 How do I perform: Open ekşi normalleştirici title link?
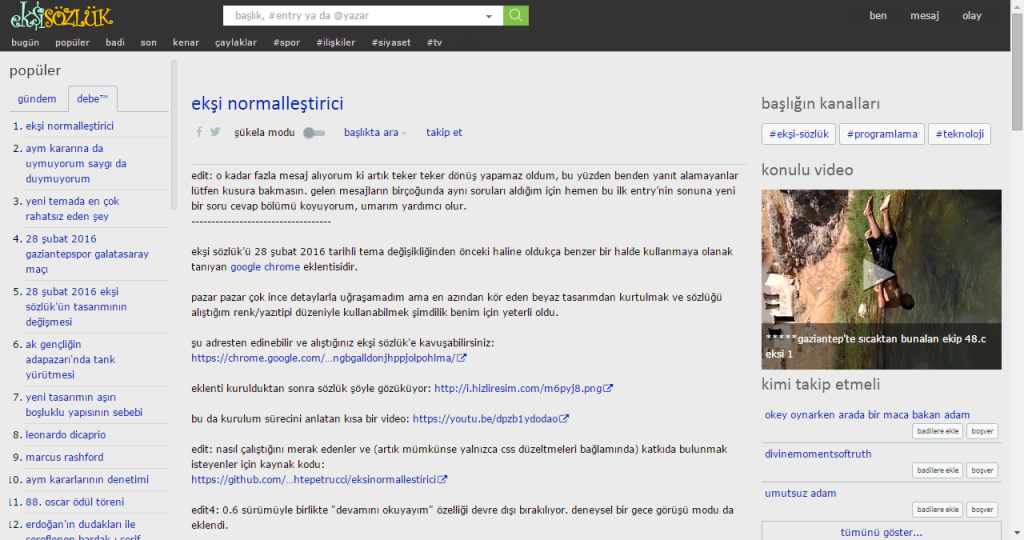pyautogui.click(x=267, y=103)
